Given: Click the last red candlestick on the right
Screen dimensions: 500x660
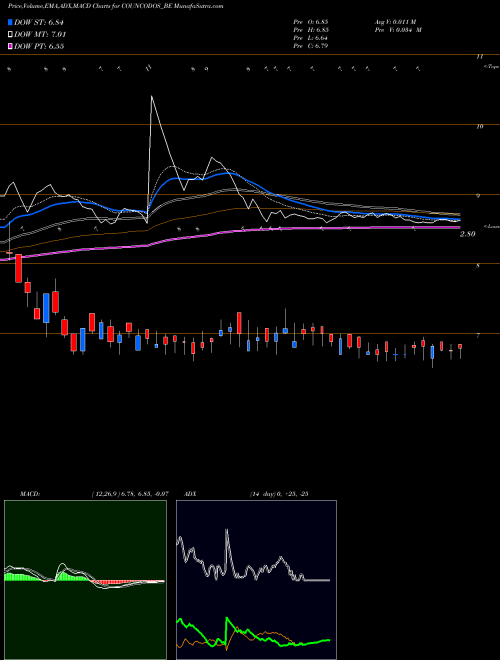Looking at the screenshot, I should 460,346.
